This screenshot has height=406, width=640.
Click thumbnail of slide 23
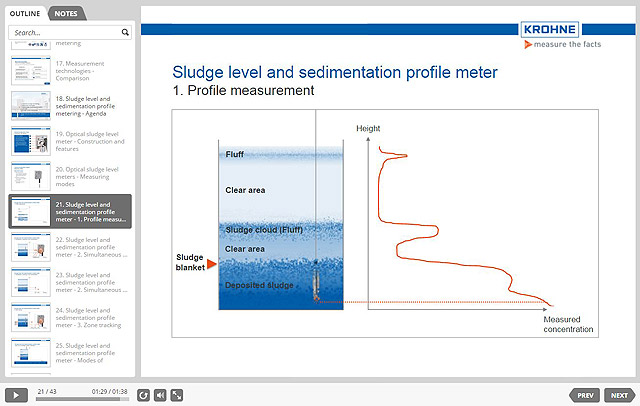click(x=31, y=282)
